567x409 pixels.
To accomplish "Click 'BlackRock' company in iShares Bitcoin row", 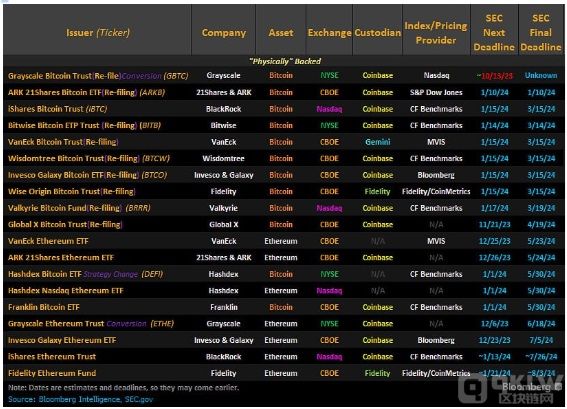I will pyautogui.click(x=223, y=109).
